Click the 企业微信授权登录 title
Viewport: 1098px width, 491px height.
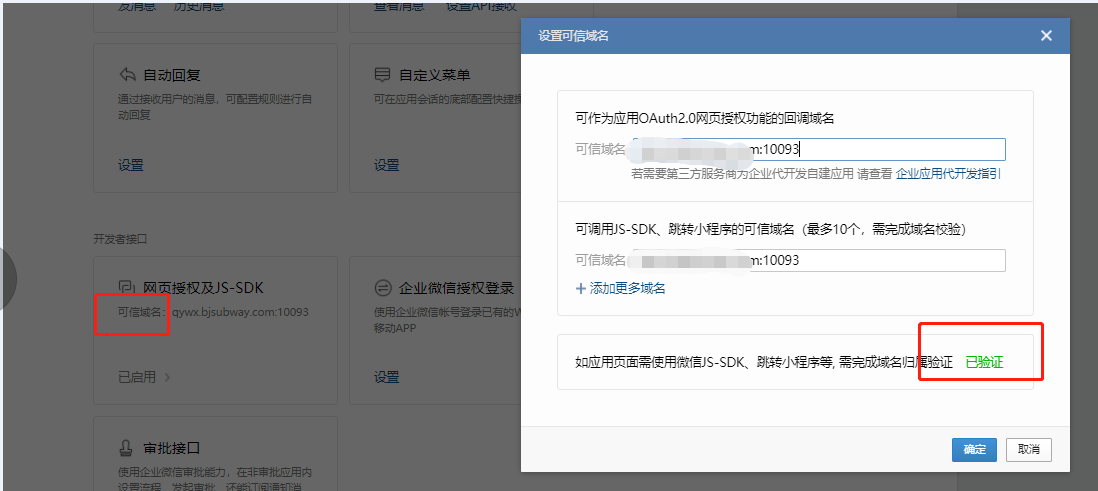coord(457,288)
